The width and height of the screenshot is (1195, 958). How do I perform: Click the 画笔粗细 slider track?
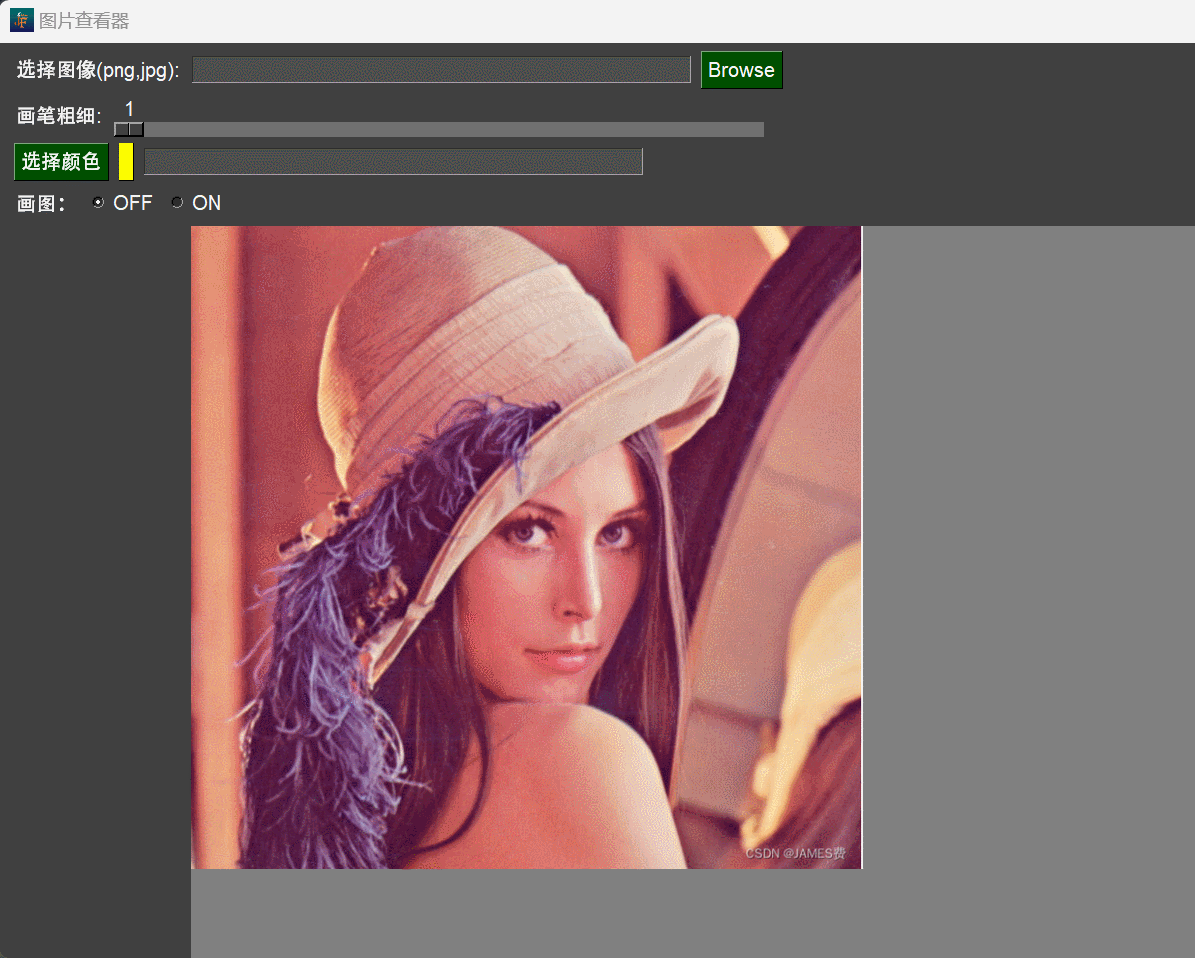(439, 130)
